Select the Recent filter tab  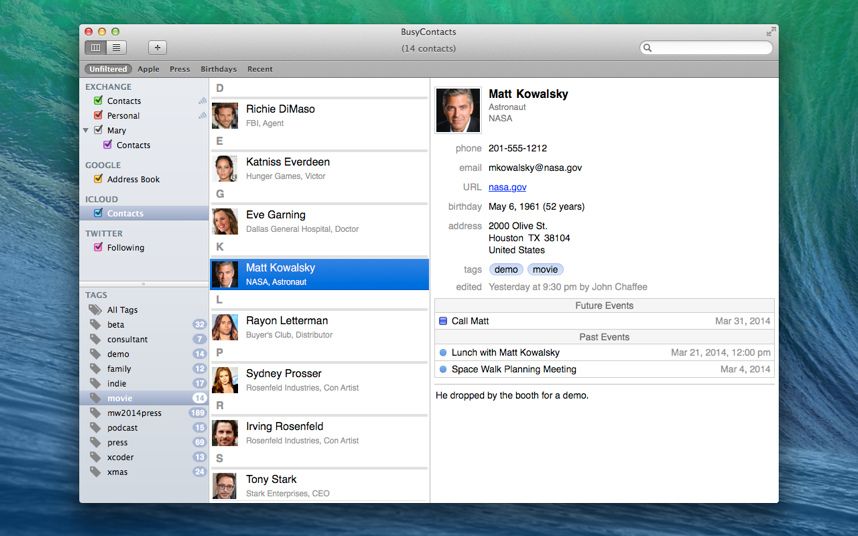[x=260, y=69]
